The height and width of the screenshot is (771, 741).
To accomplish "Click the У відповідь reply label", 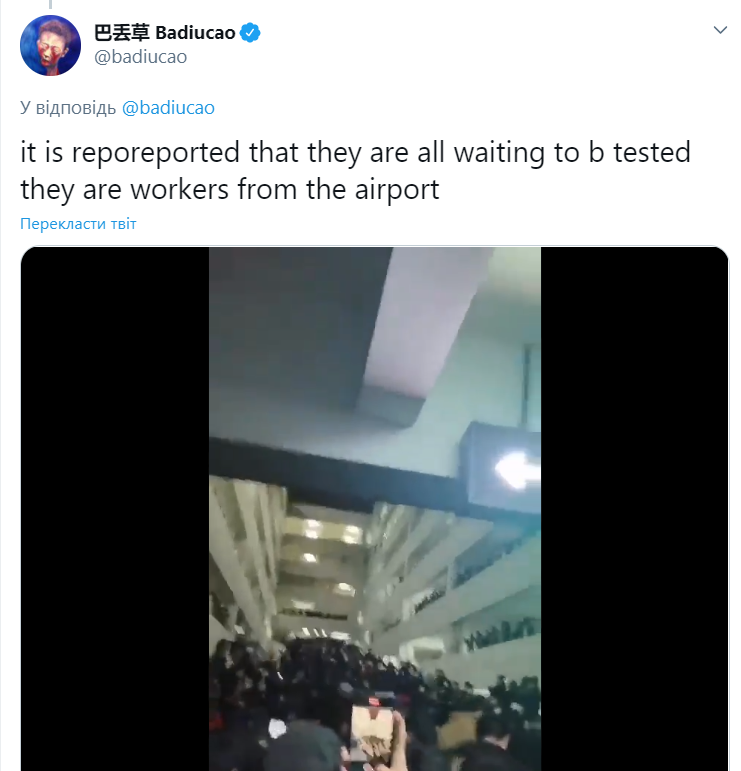I will click(x=68, y=108).
